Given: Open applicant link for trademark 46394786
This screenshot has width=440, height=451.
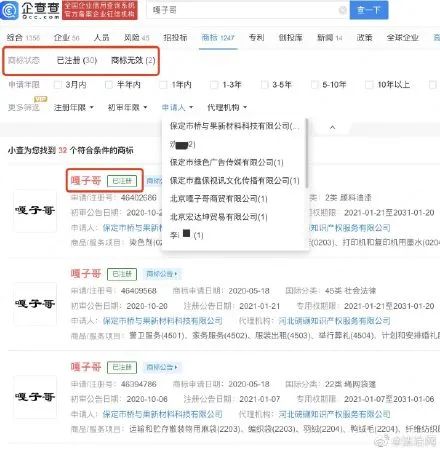Looking at the screenshot, I should (162, 414).
